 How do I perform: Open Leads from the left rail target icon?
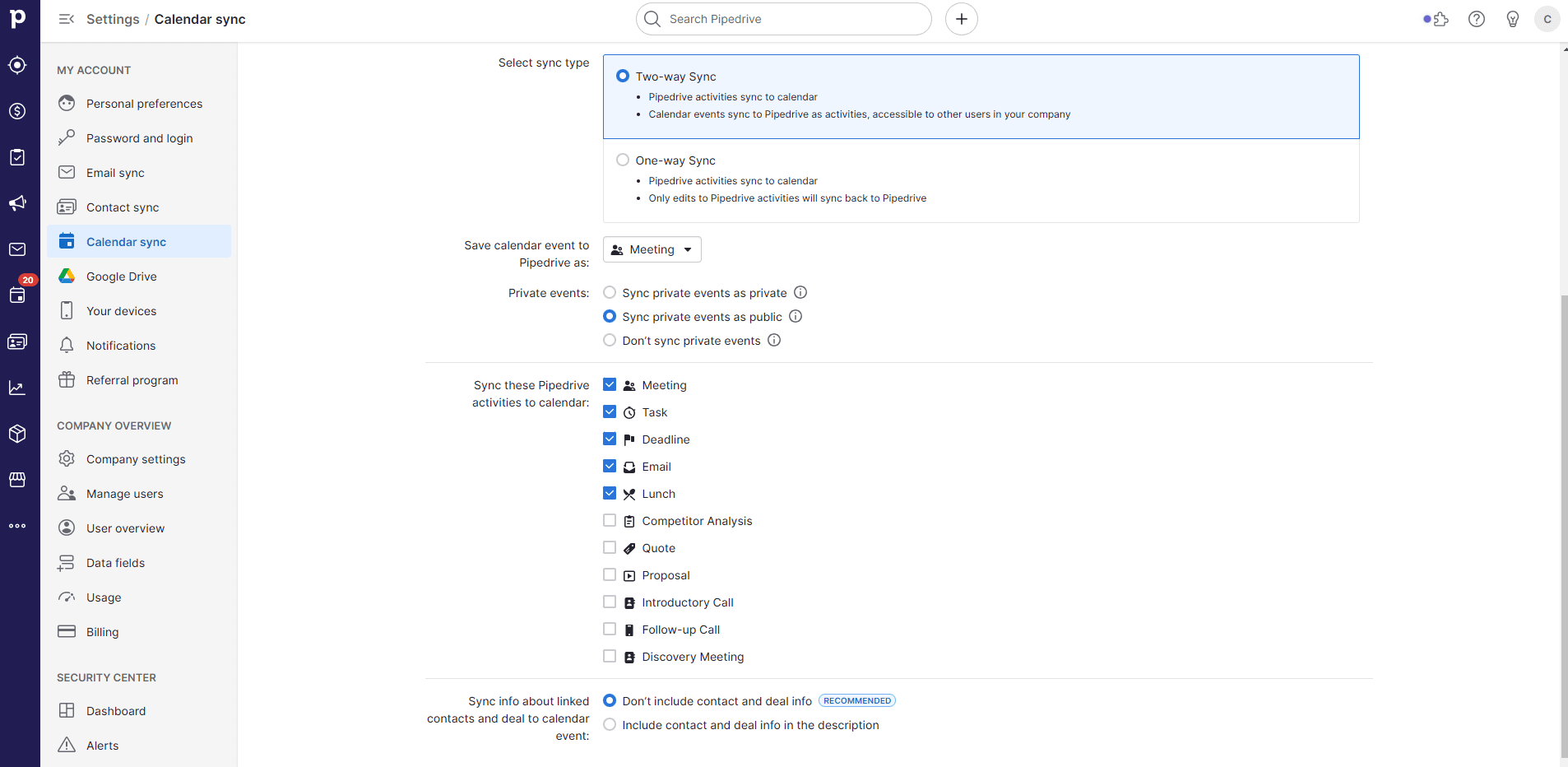tap(17, 65)
